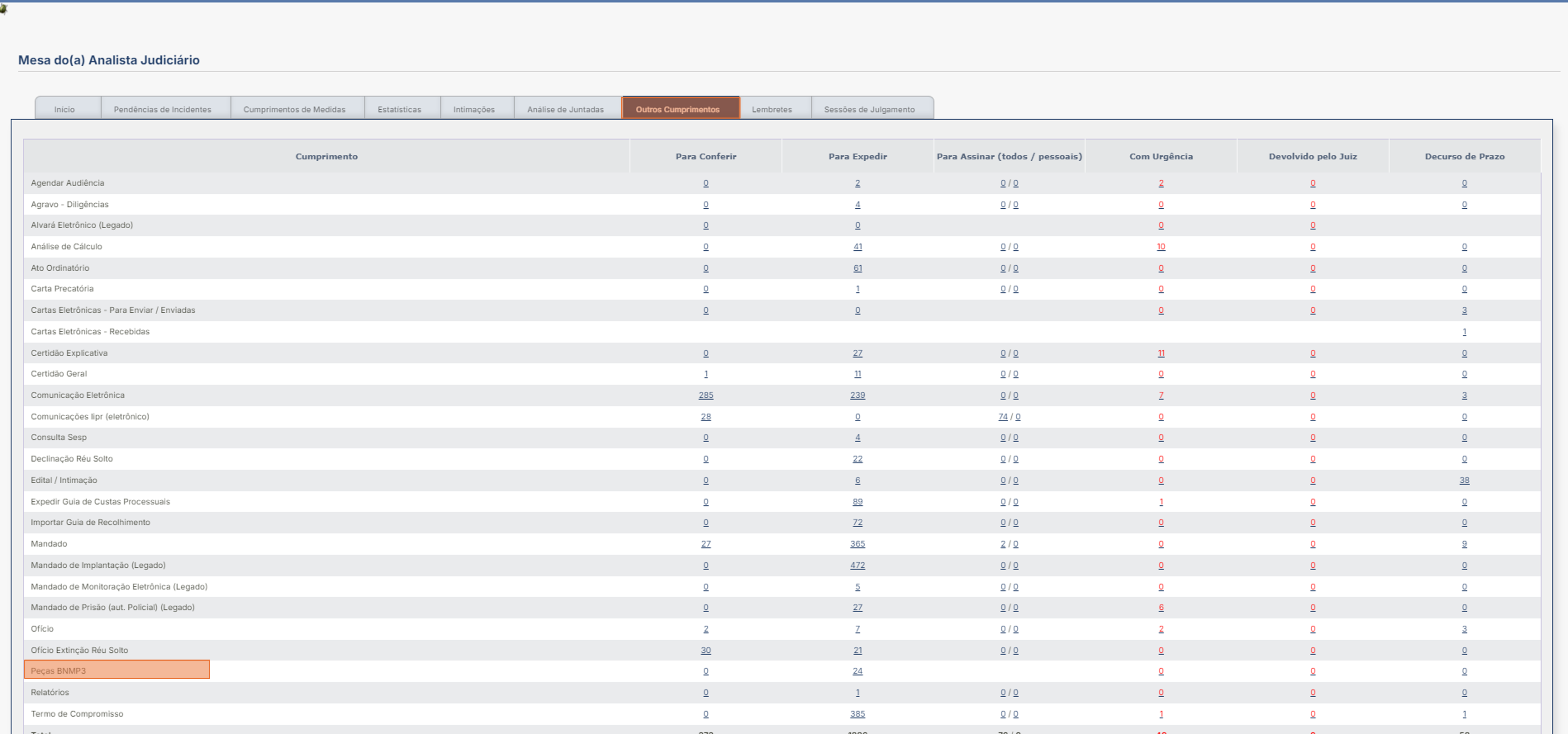The height and width of the screenshot is (734, 1568).
Task: Click the Mesa do(a) Analista Judiciário heading
Action: click(109, 59)
